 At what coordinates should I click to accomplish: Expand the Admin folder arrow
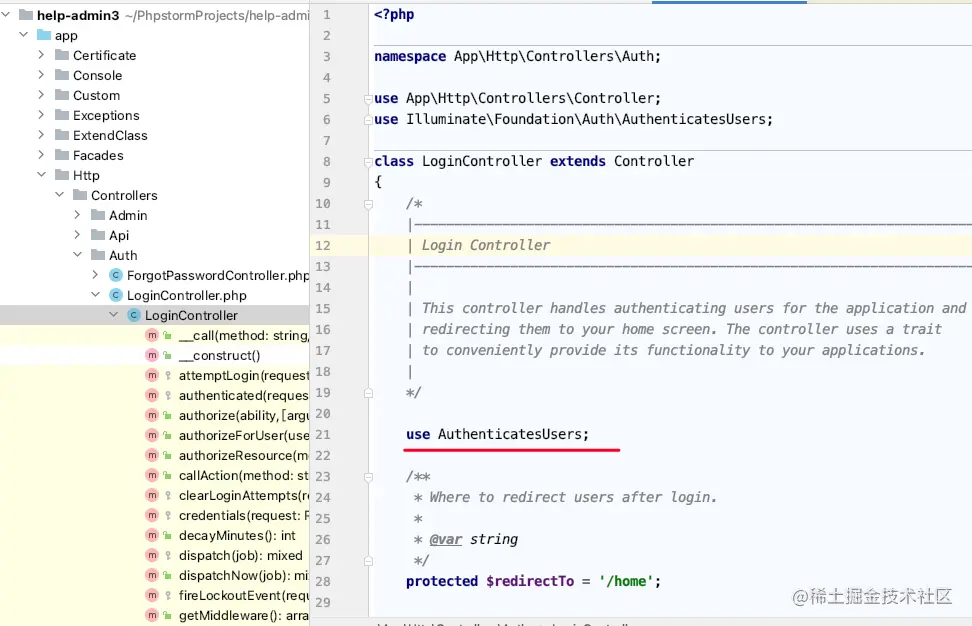tap(77, 214)
